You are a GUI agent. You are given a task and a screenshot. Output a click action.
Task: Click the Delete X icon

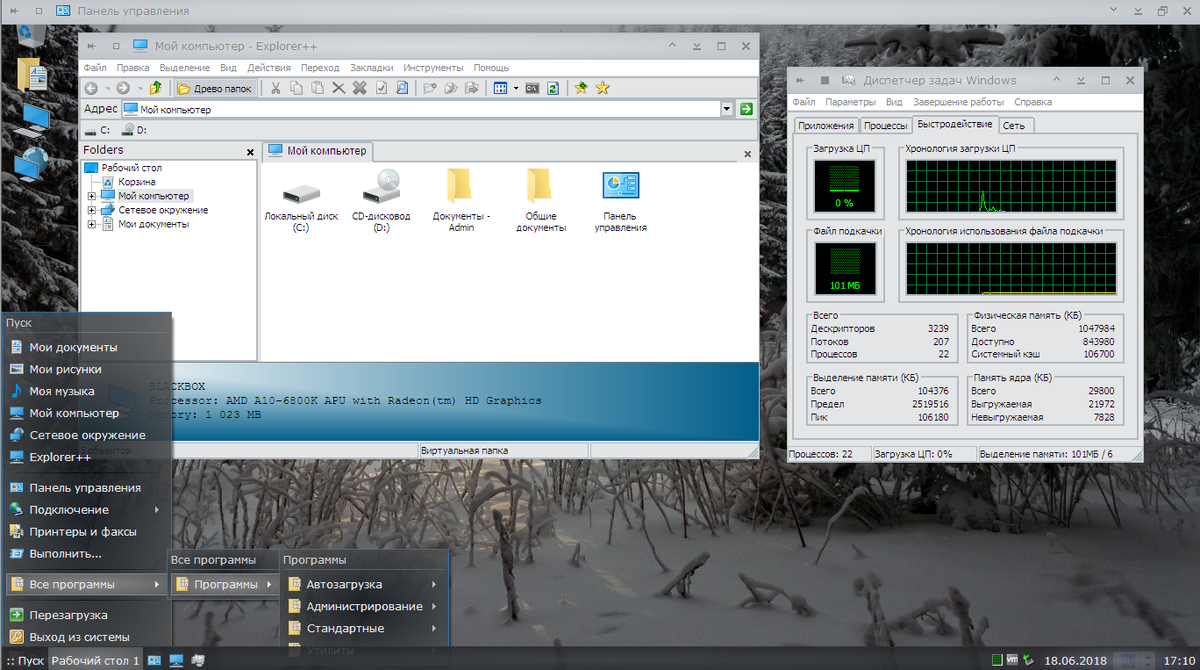(339, 88)
